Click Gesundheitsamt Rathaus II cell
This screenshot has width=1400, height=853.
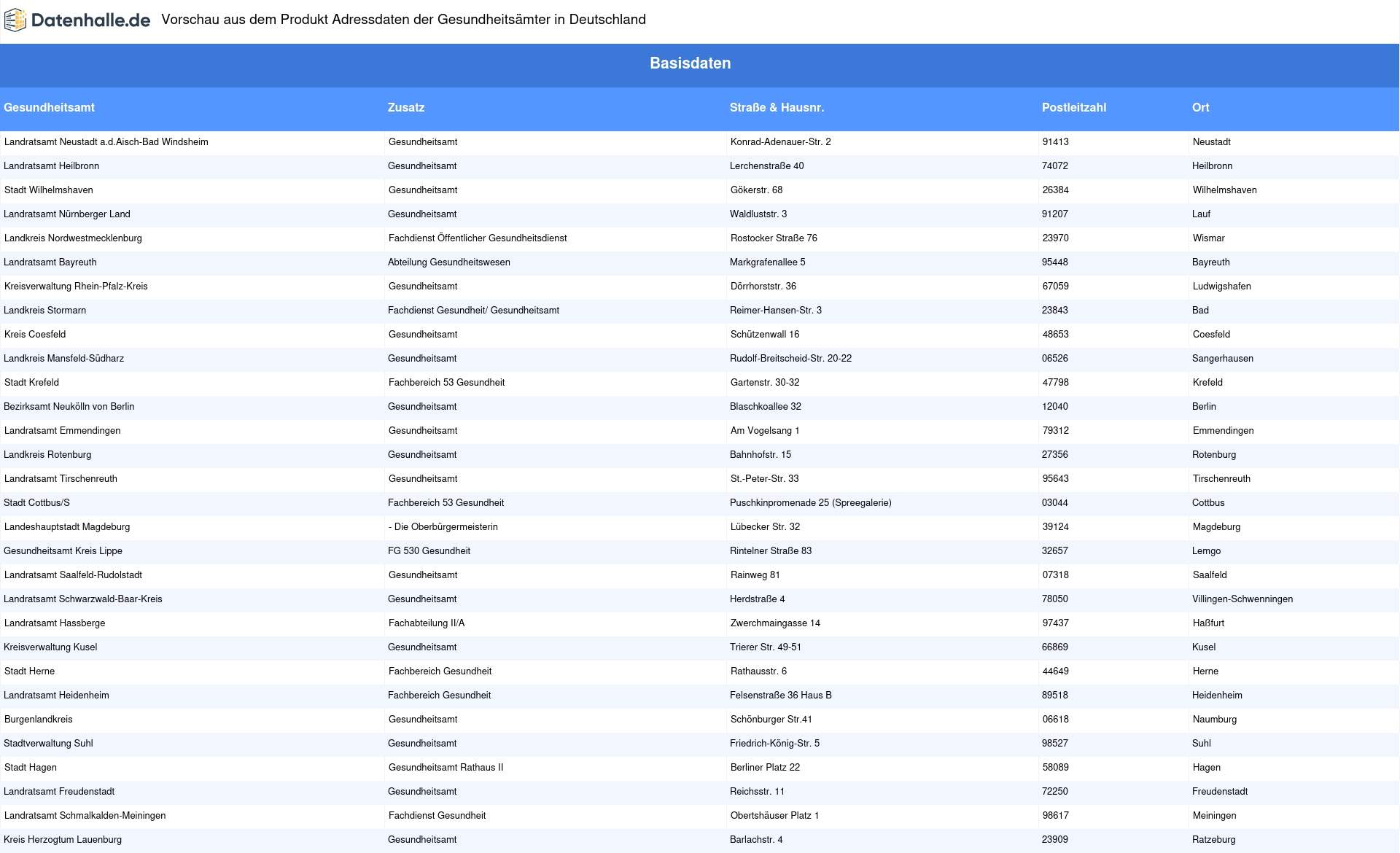click(x=446, y=768)
